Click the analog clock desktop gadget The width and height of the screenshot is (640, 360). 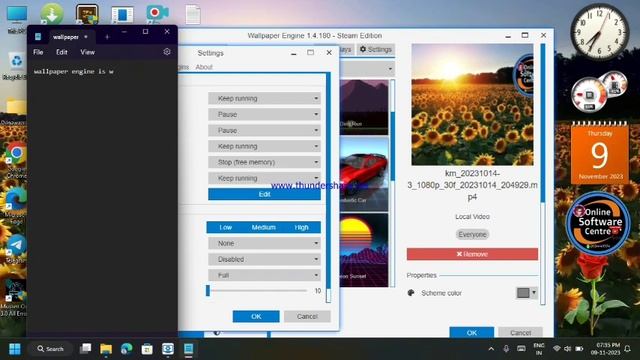click(600, 31)
